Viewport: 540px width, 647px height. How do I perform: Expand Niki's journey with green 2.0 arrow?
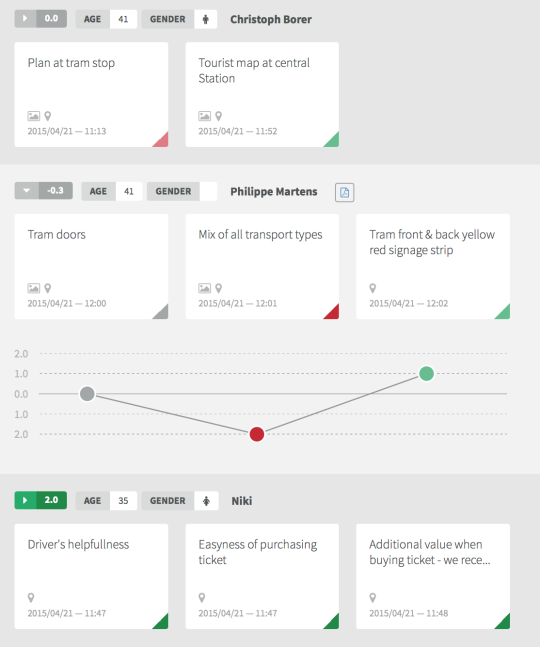tap(25, 500)
